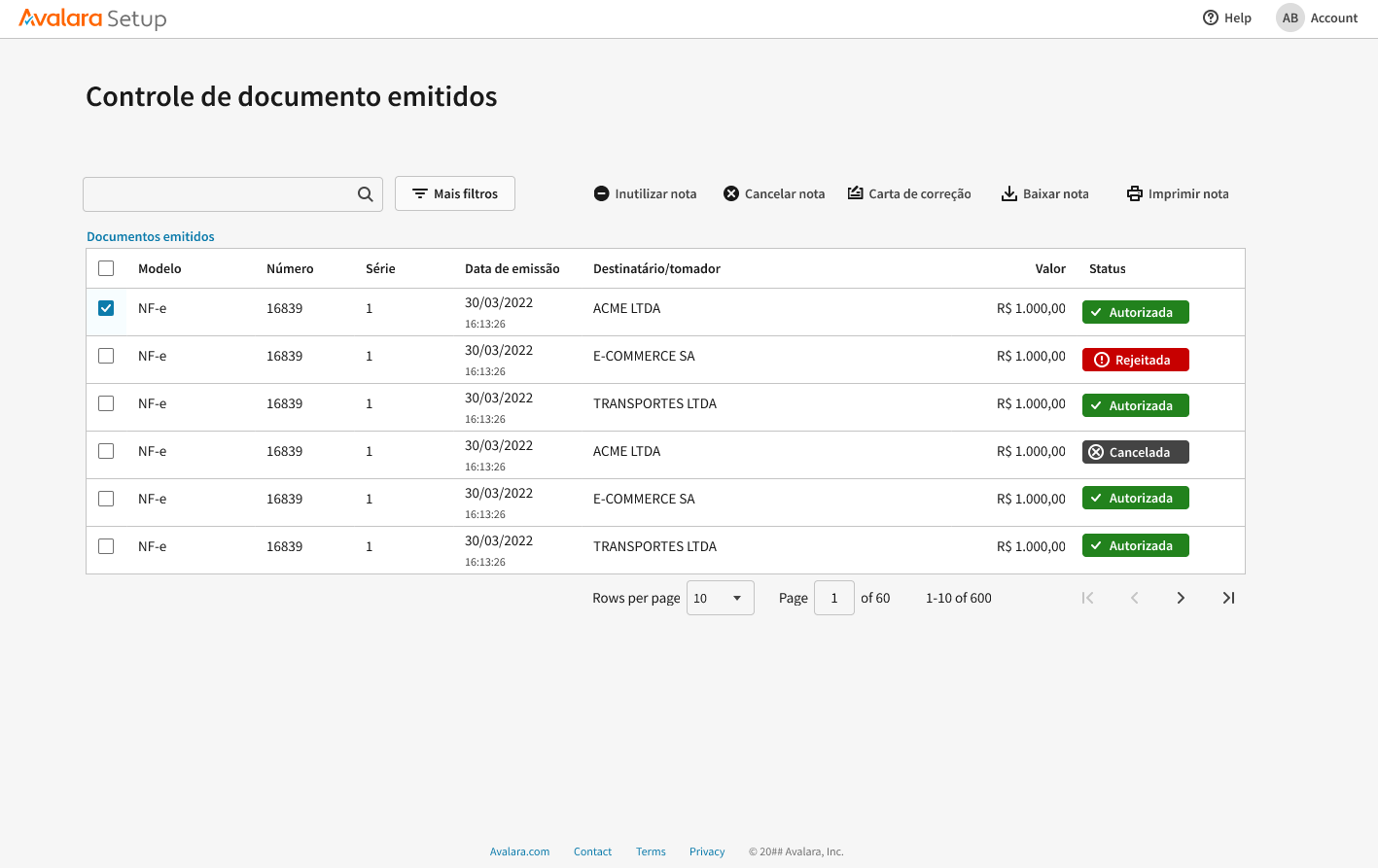Go to next page arrow

click(1181, 598)
